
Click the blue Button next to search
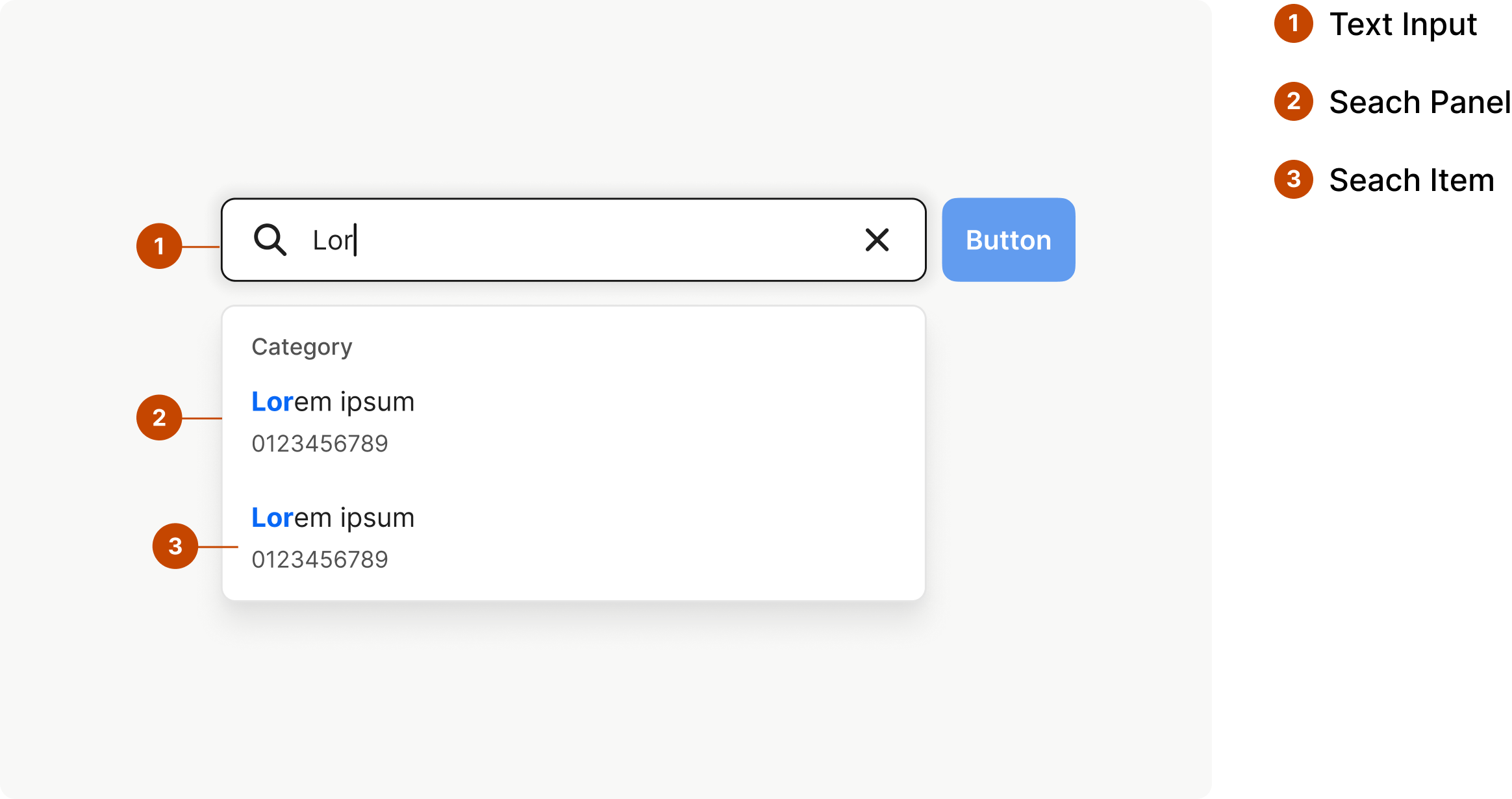point(1008,240)
